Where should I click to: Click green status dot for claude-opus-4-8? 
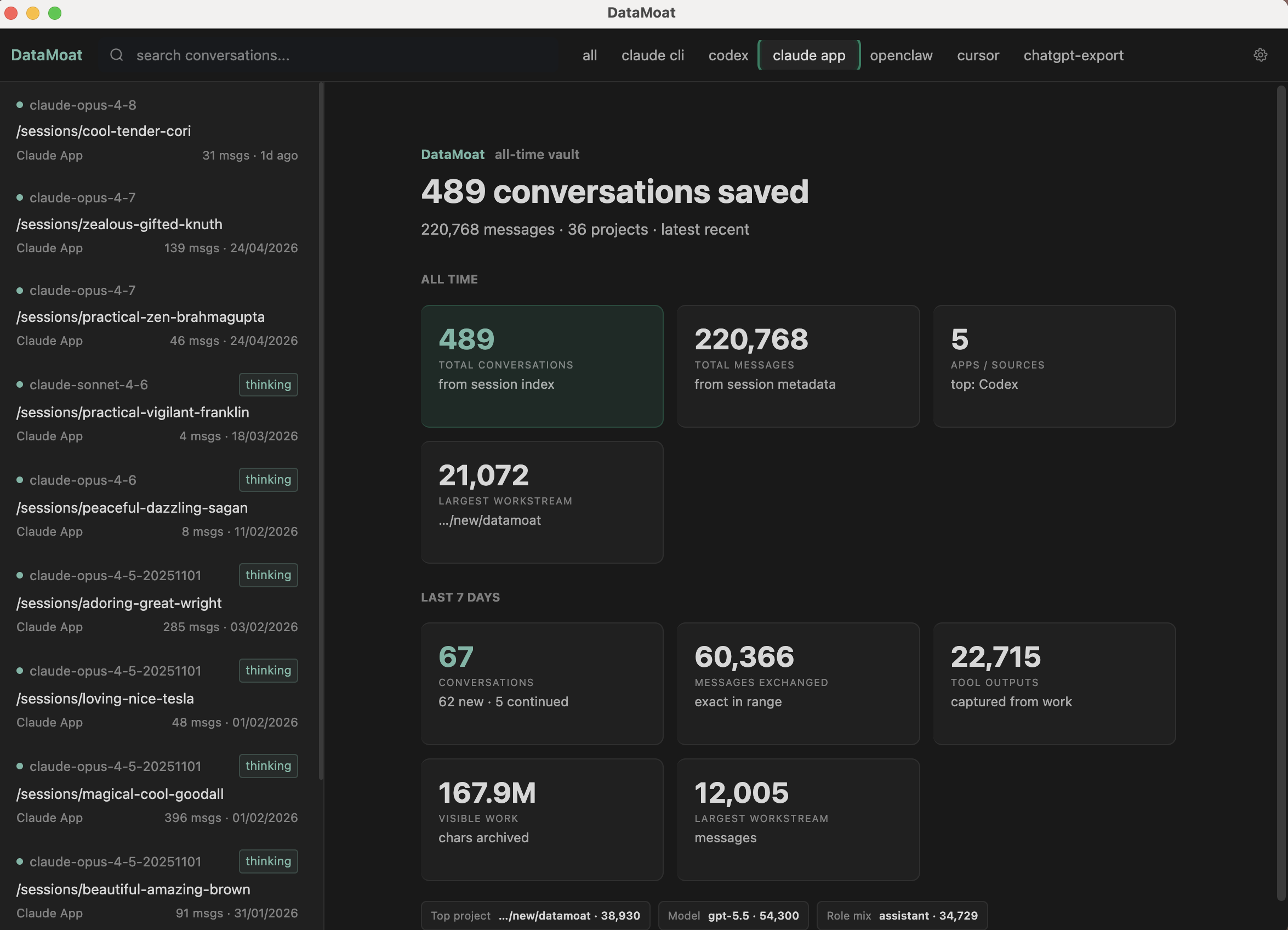[x=20, y=105]
